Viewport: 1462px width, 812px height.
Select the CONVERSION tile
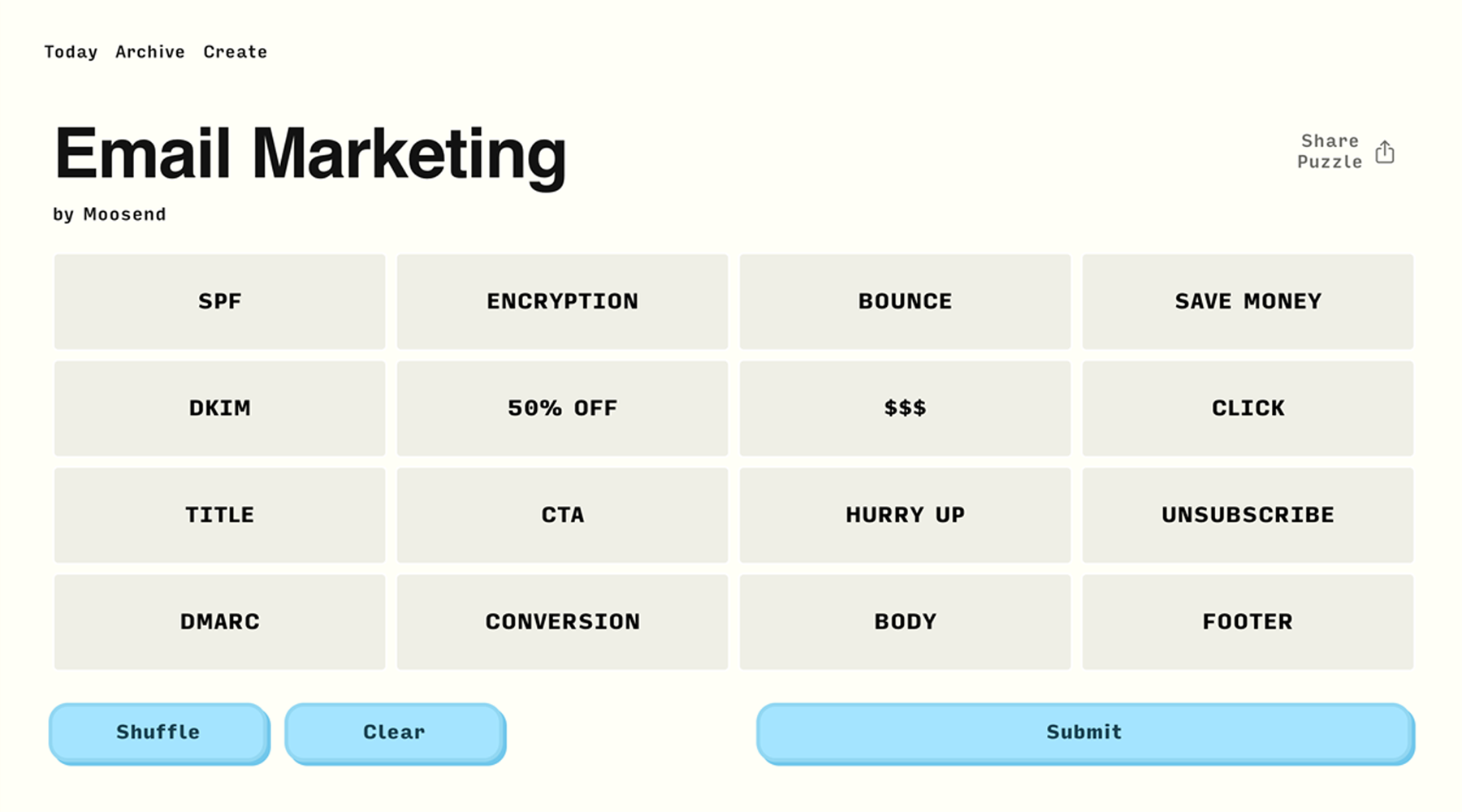click(x=562, y=622)
